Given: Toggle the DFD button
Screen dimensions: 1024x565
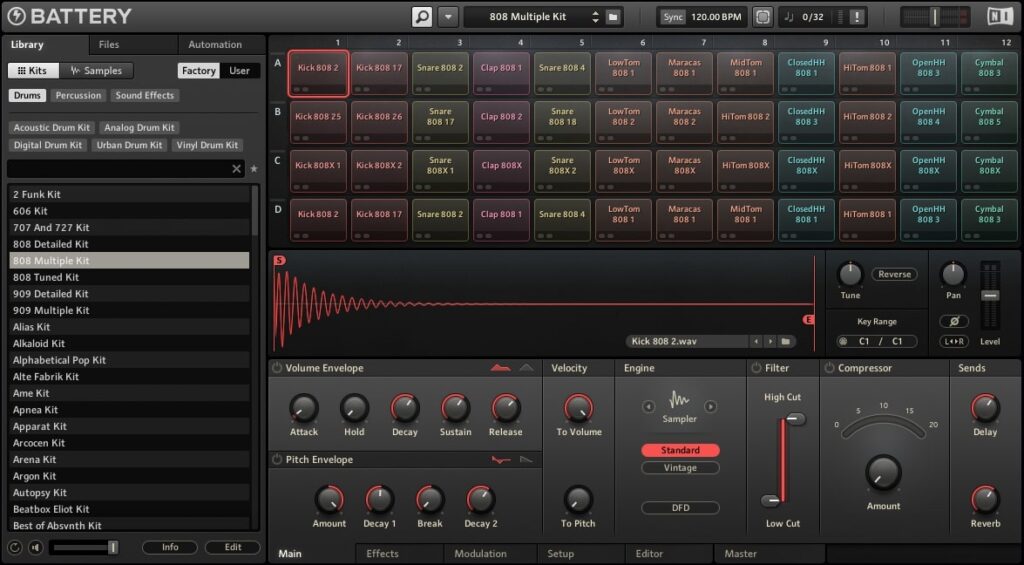Looking at the screenshot, I should [680, 508].
